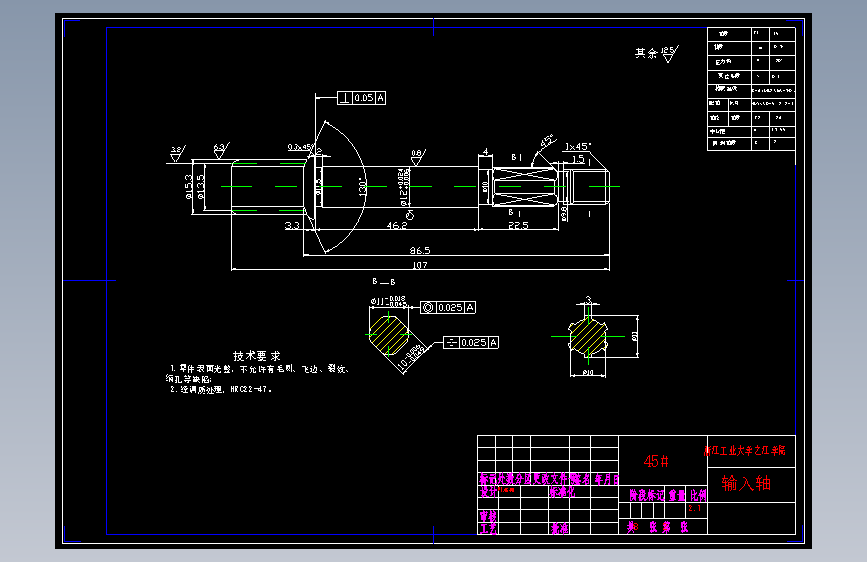Select the symmetry tolerance frame 0.025 A
Screen dimensions: 867x562
point(471,342)
